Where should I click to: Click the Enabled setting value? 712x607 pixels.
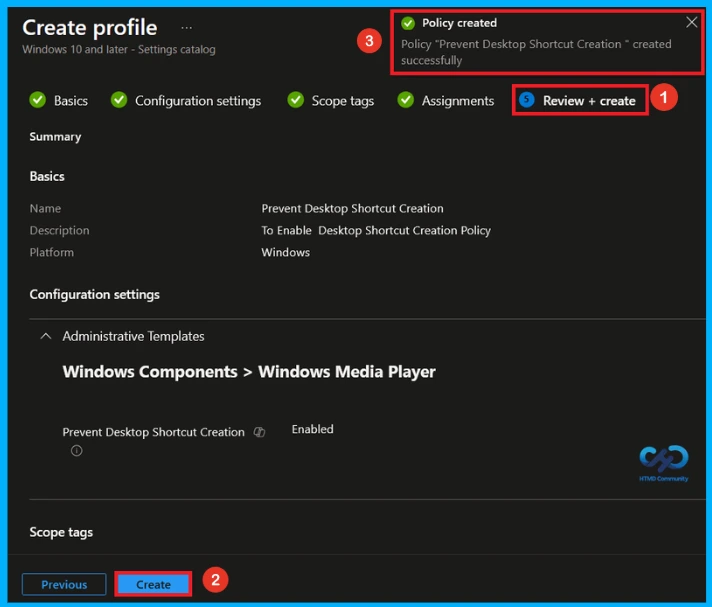312,429
